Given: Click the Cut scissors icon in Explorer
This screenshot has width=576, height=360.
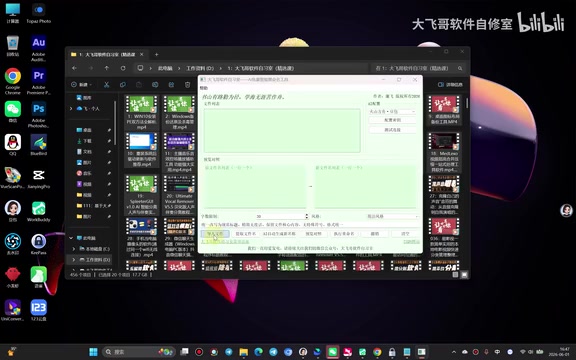Looking at the screenshot, I should point(107,84).
